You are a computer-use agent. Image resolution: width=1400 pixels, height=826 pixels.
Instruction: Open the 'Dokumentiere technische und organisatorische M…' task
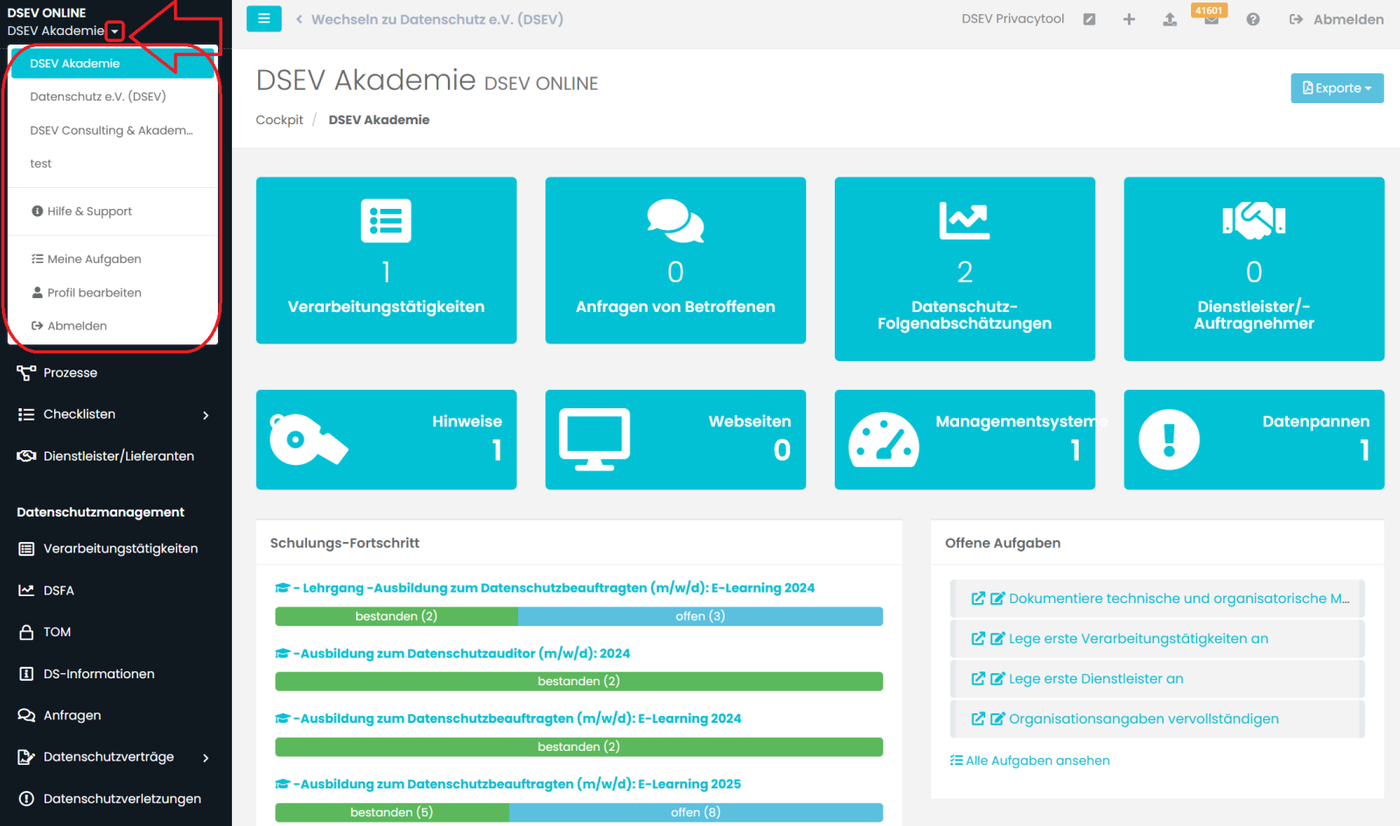[x=1179, y=599]
